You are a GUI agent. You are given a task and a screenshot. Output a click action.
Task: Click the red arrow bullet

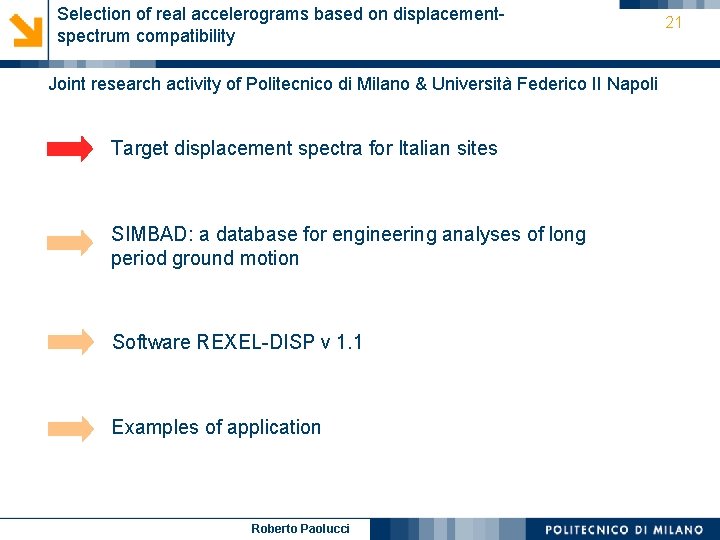pos(70,149)
